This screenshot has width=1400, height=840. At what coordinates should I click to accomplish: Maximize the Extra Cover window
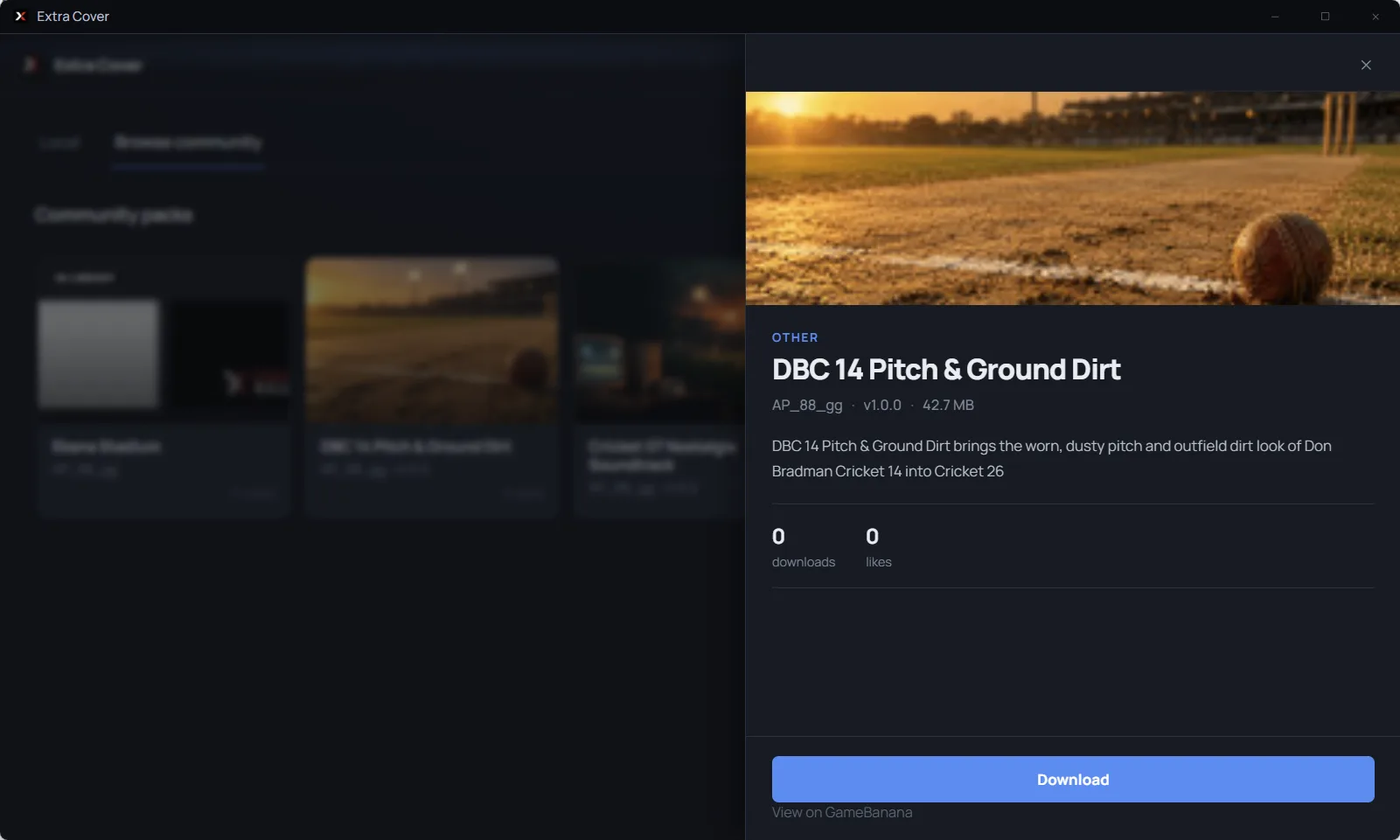(1325, 17)
